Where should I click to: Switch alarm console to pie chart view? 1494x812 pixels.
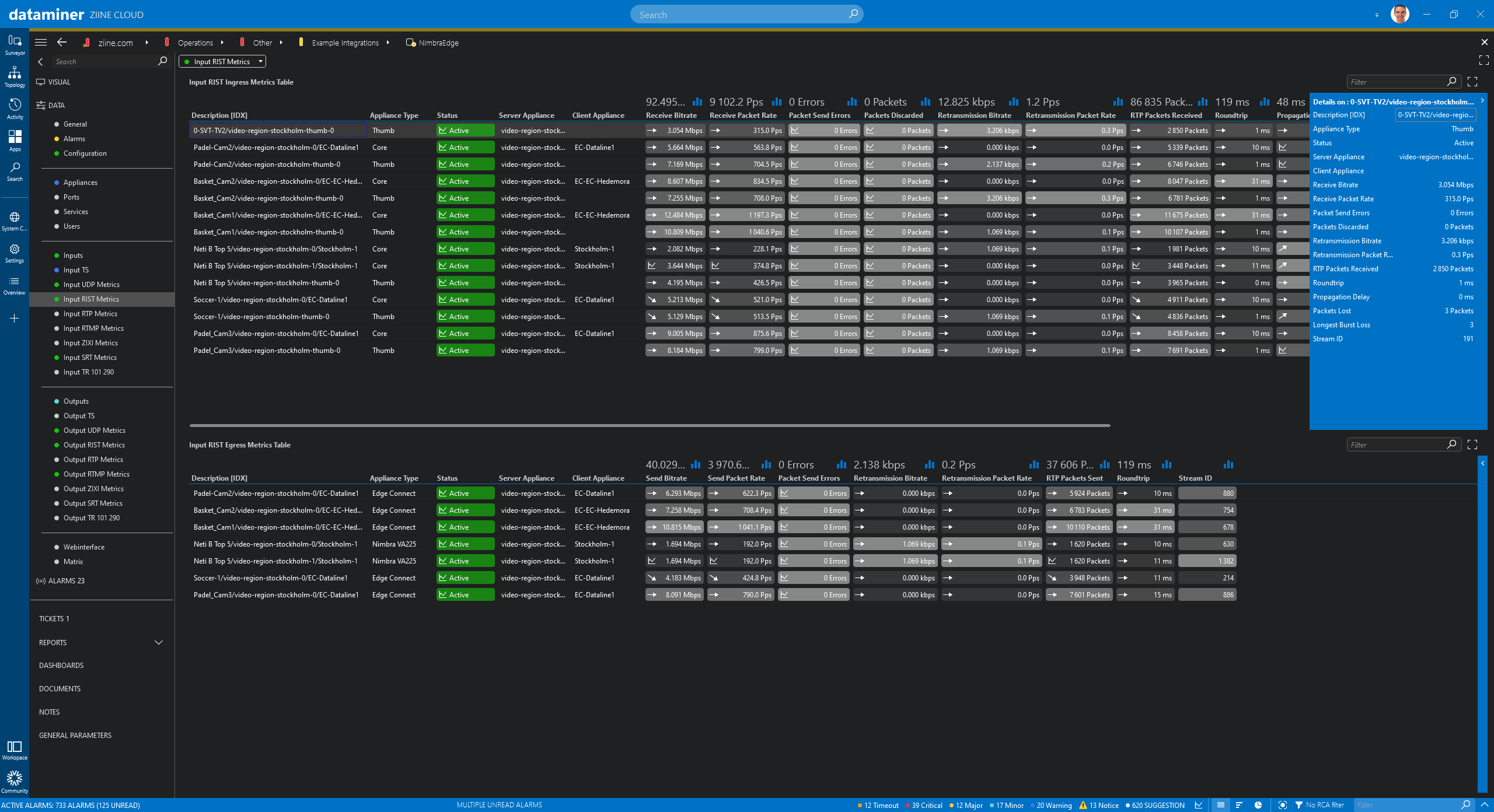[1258, 805]
